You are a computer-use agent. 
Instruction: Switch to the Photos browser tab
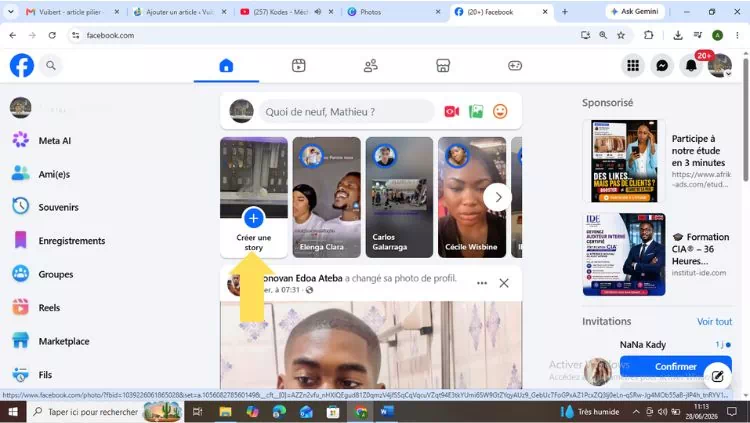coord(394,12)
